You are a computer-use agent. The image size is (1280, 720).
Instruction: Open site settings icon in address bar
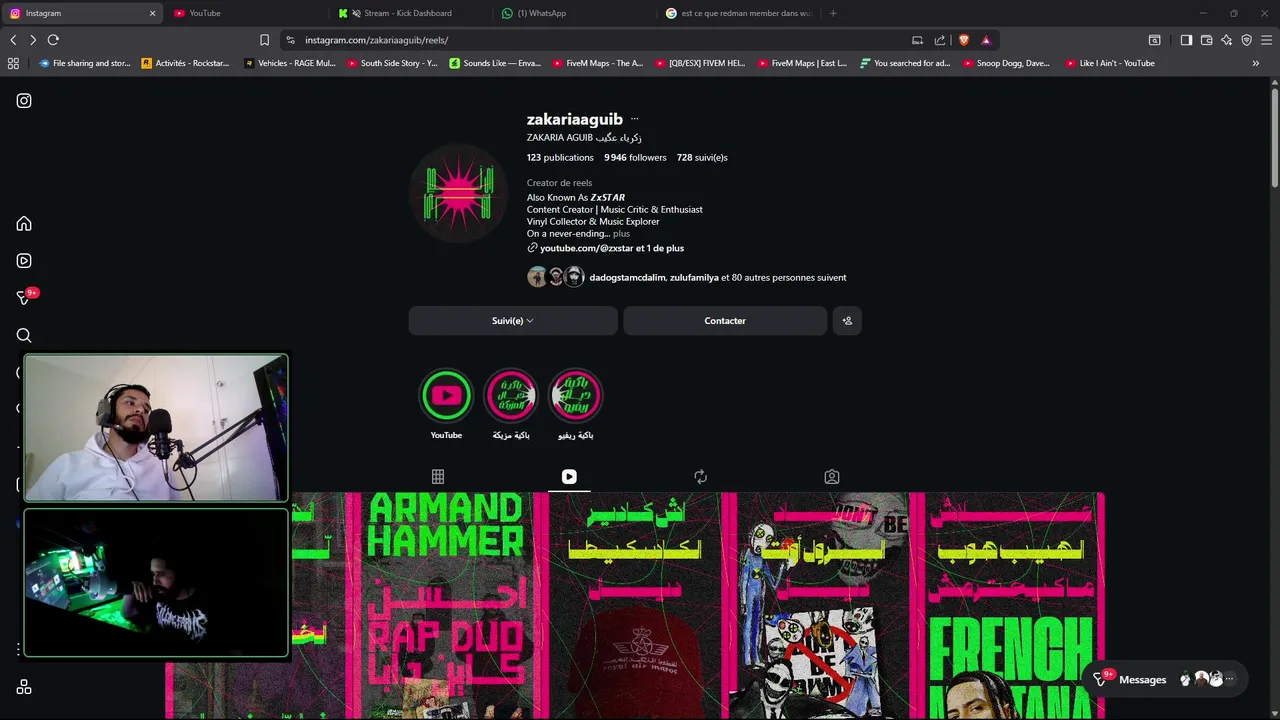click(290, 40)
